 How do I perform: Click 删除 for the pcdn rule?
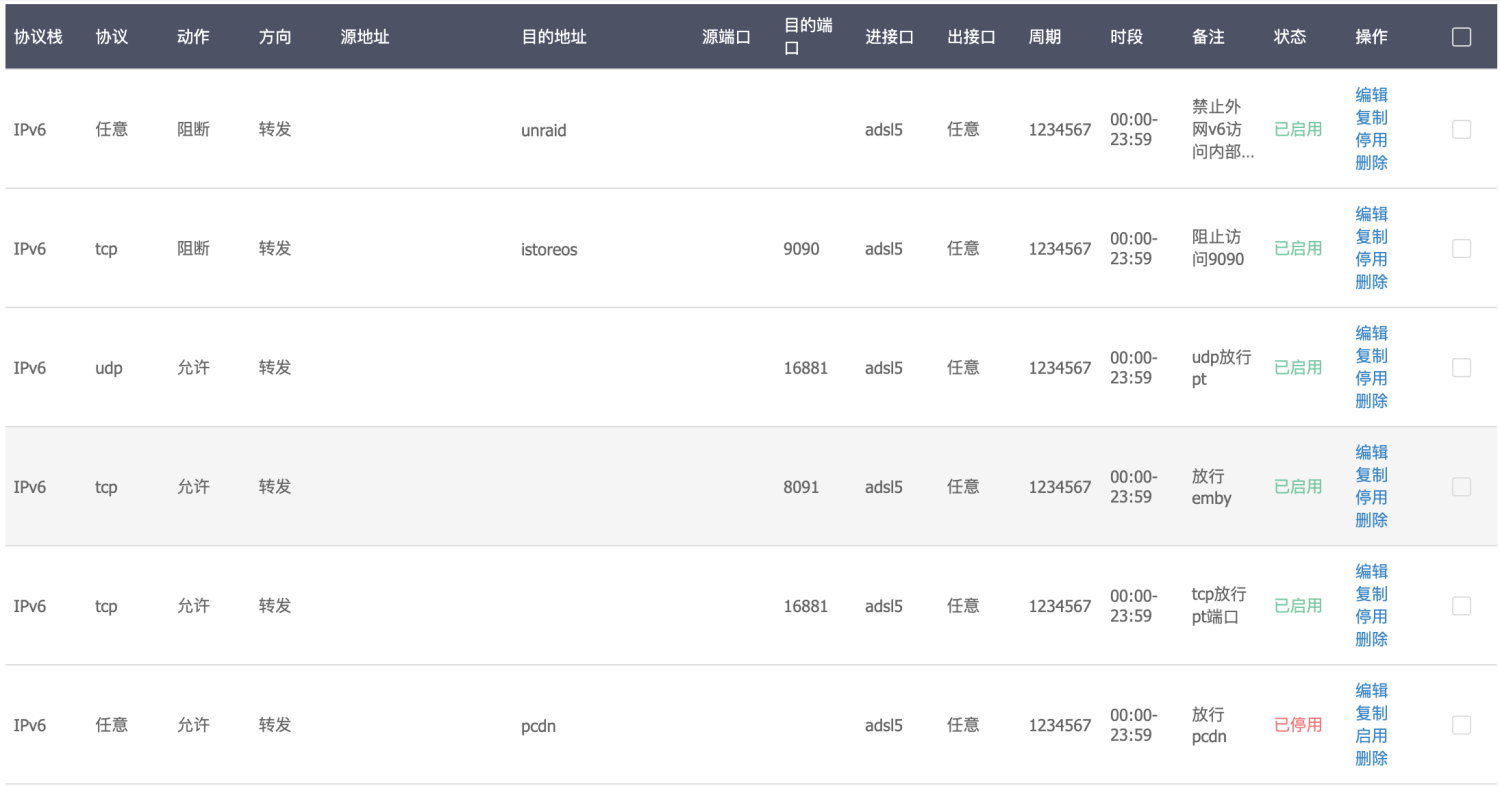click(1371, 758)
